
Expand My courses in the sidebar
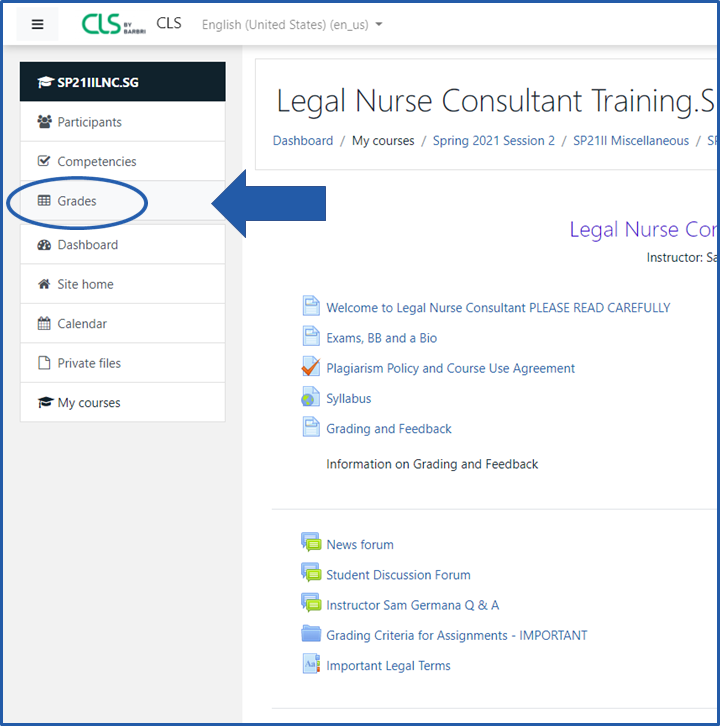tap(88, 403)
